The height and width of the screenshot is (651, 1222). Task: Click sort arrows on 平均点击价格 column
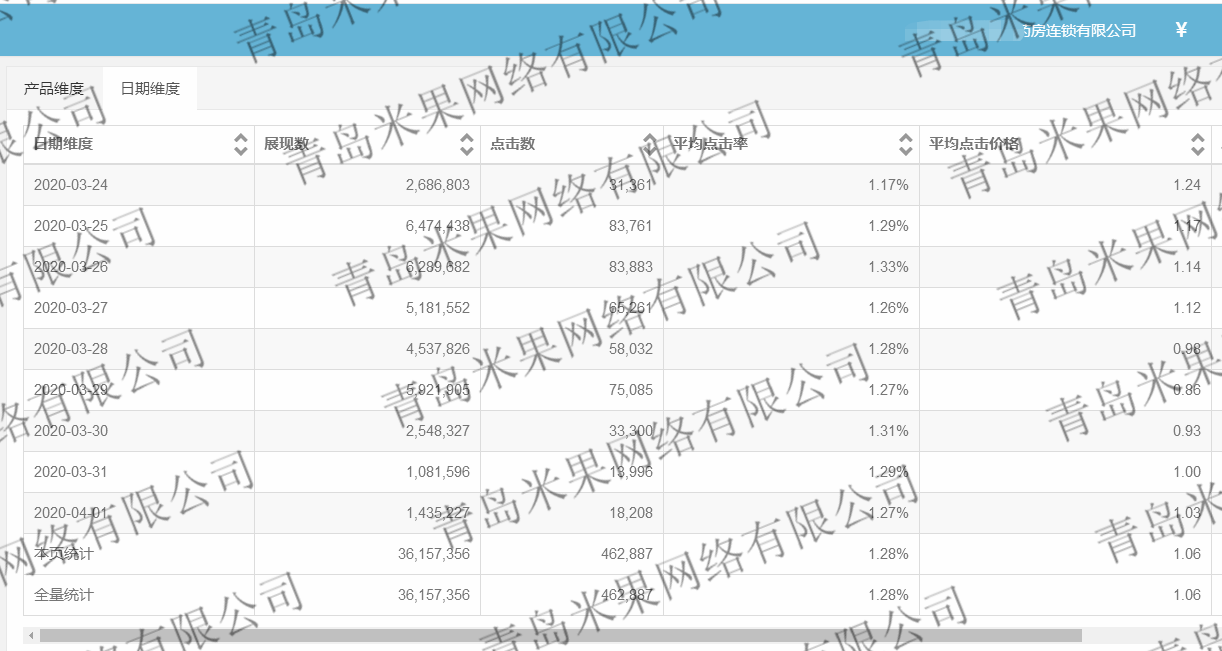point(1197,144)
